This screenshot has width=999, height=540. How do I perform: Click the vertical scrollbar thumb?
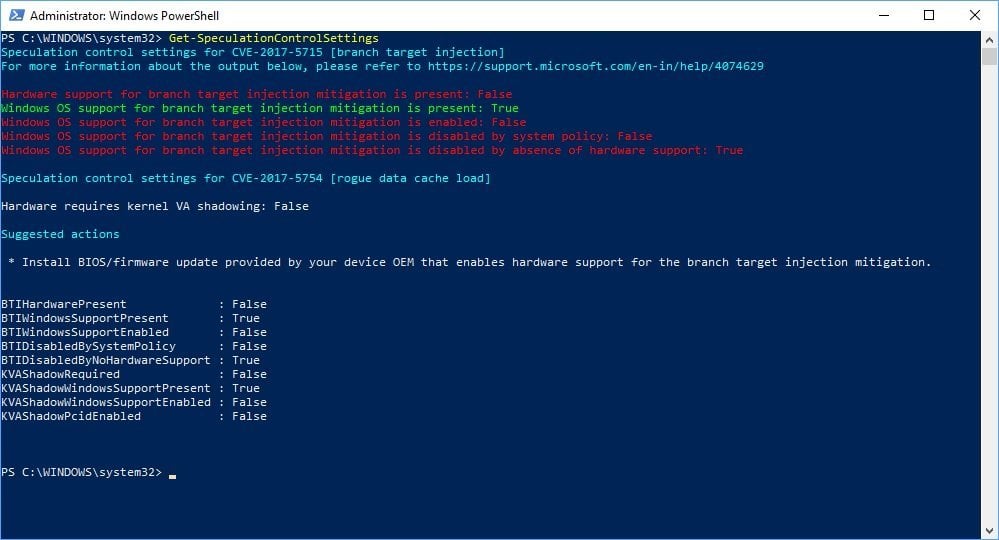(989, 56)
